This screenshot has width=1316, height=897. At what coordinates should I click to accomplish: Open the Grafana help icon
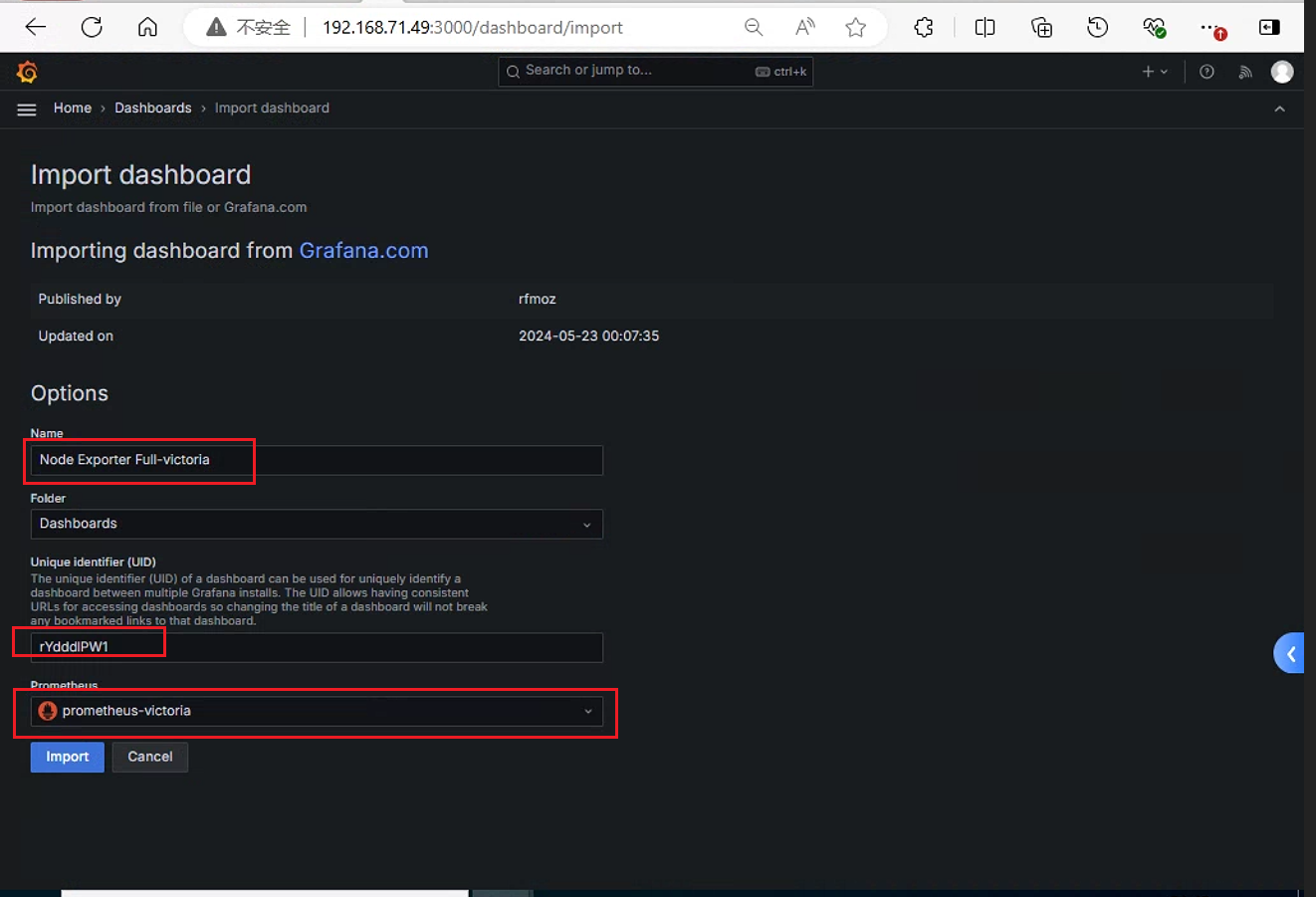[x=1206, y=72]
